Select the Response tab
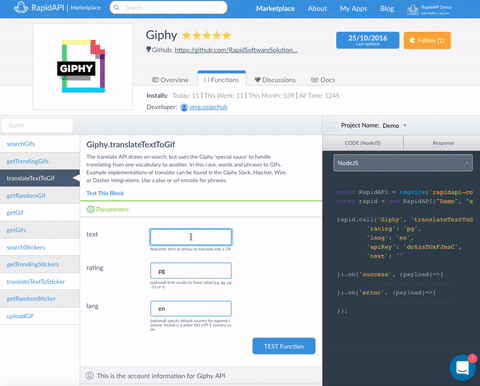Screen dimensions: 480x386 (x=442, y=143)
